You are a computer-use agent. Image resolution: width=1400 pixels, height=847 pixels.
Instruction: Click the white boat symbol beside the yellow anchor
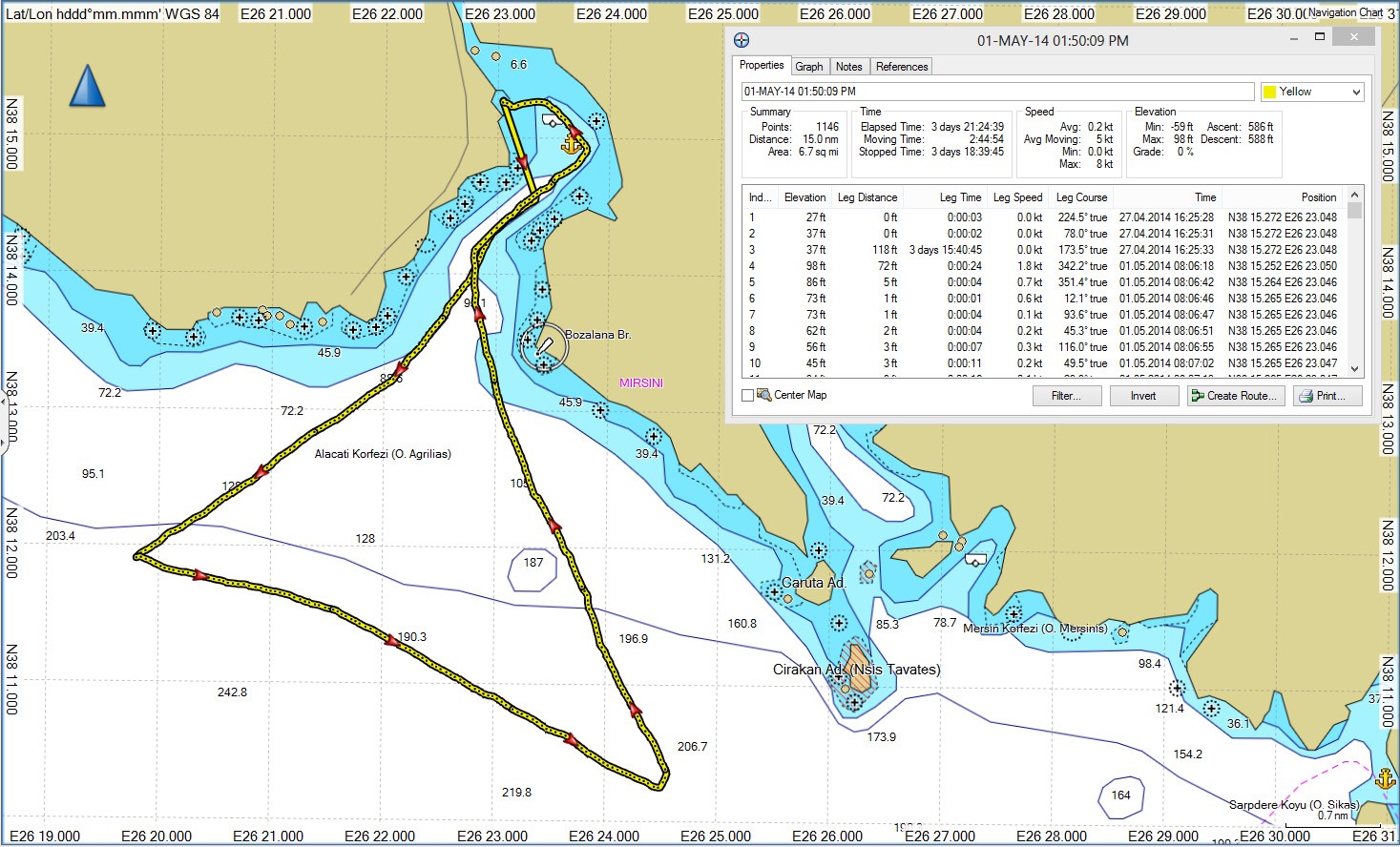(552, 120)
